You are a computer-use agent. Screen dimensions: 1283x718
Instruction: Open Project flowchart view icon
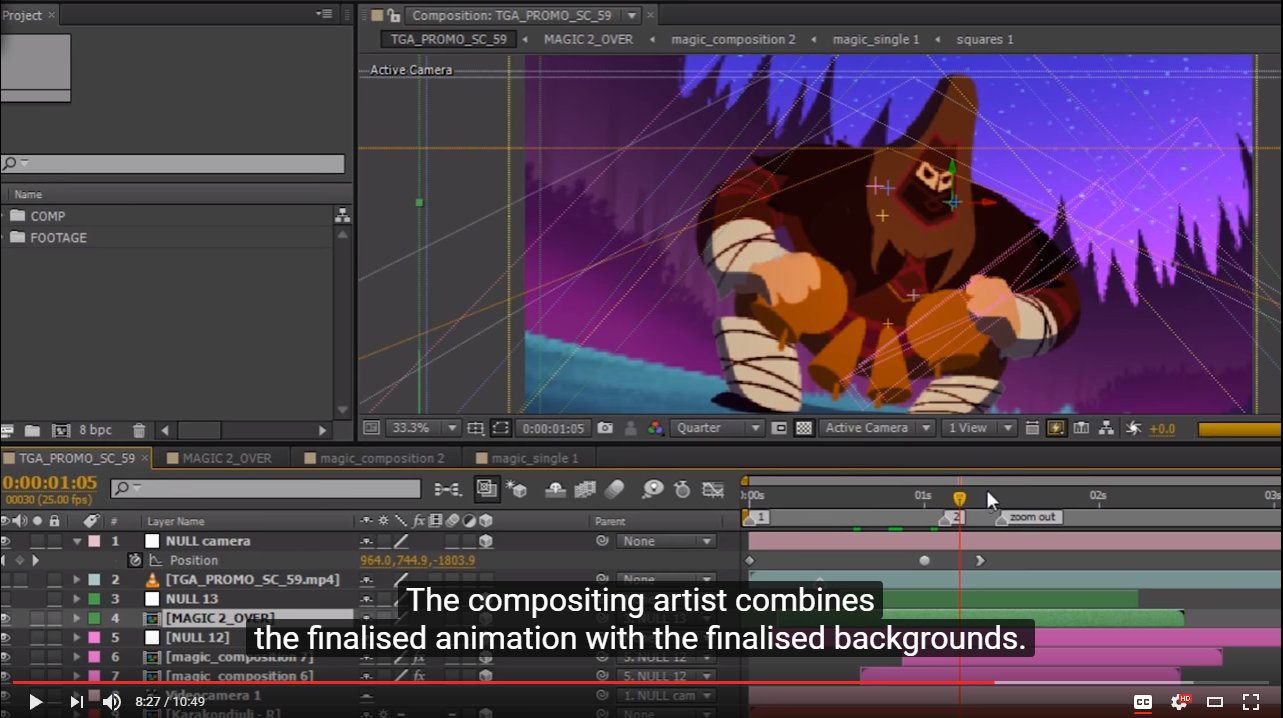[x=342, y=215]
